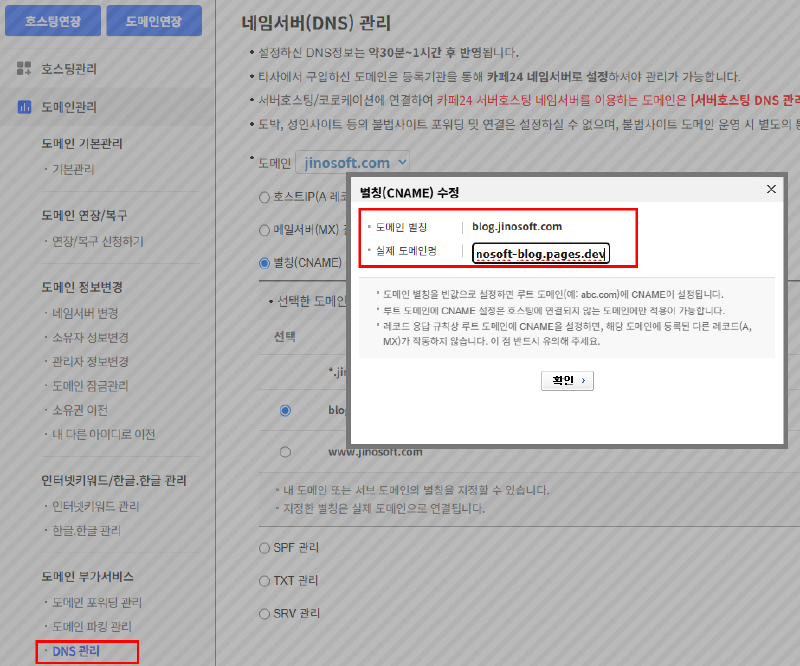Open 도메인 잠금관리 link
Screen dimensions: 800x666
pos(90,386)
